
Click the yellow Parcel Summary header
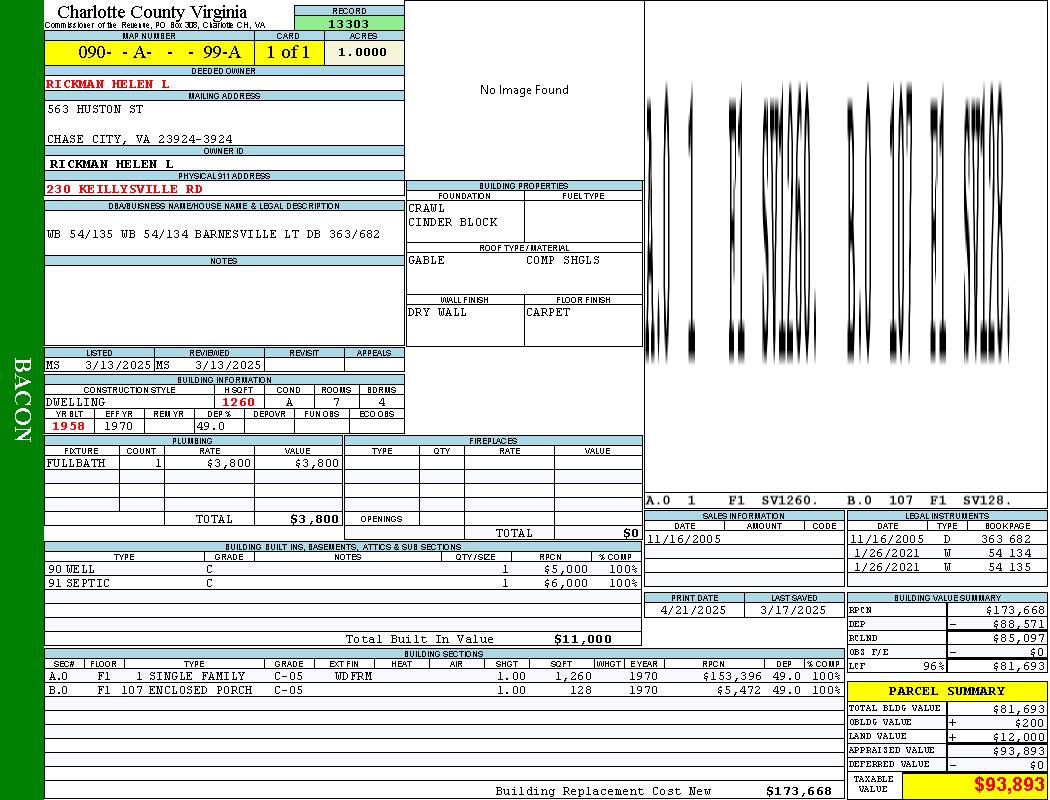[x=946, y=691]
